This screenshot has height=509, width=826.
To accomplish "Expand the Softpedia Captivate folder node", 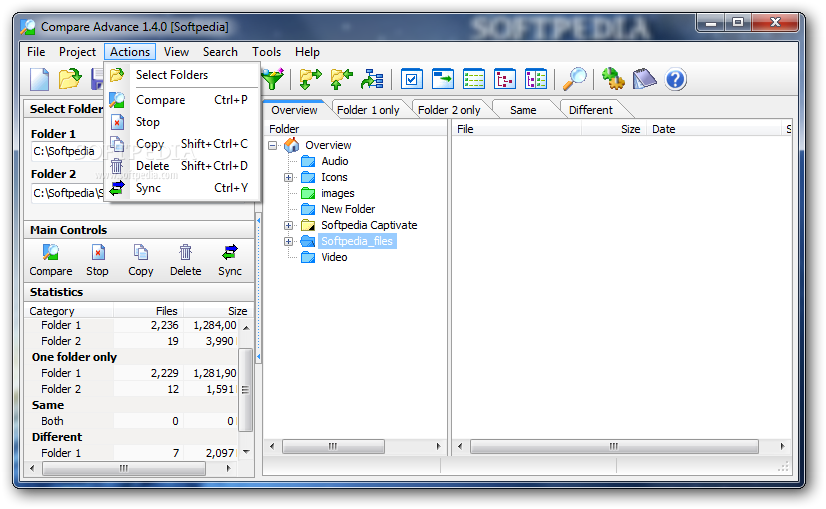I will tap(288, 226).
